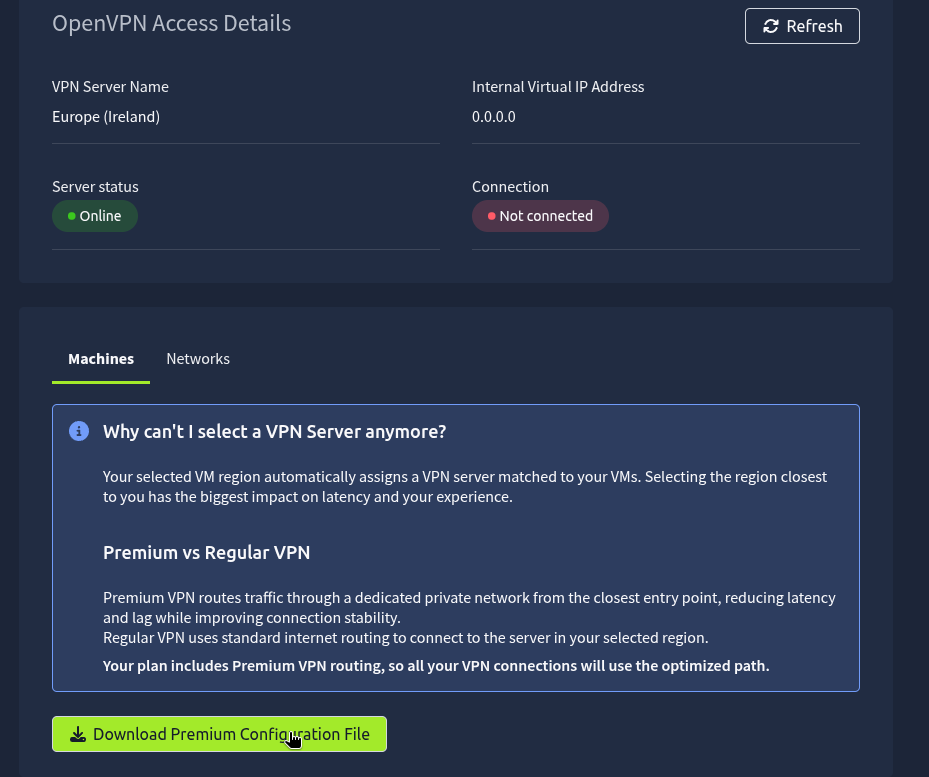Click the VPN Server Name label
Screen dimensions: 929x777
[110, 87]
